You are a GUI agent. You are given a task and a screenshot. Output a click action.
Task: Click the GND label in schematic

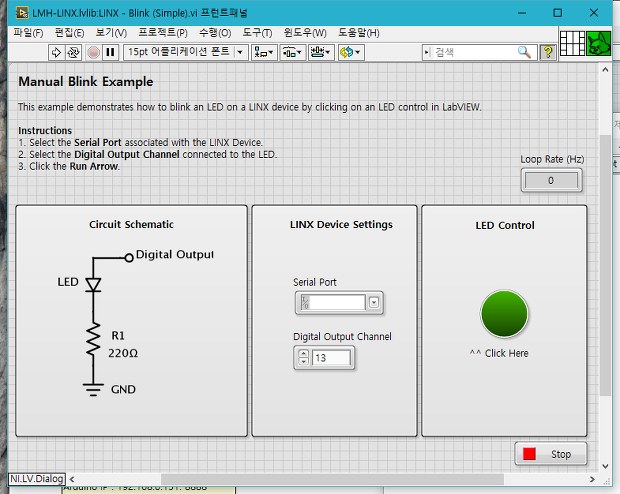tap(123, 390)
